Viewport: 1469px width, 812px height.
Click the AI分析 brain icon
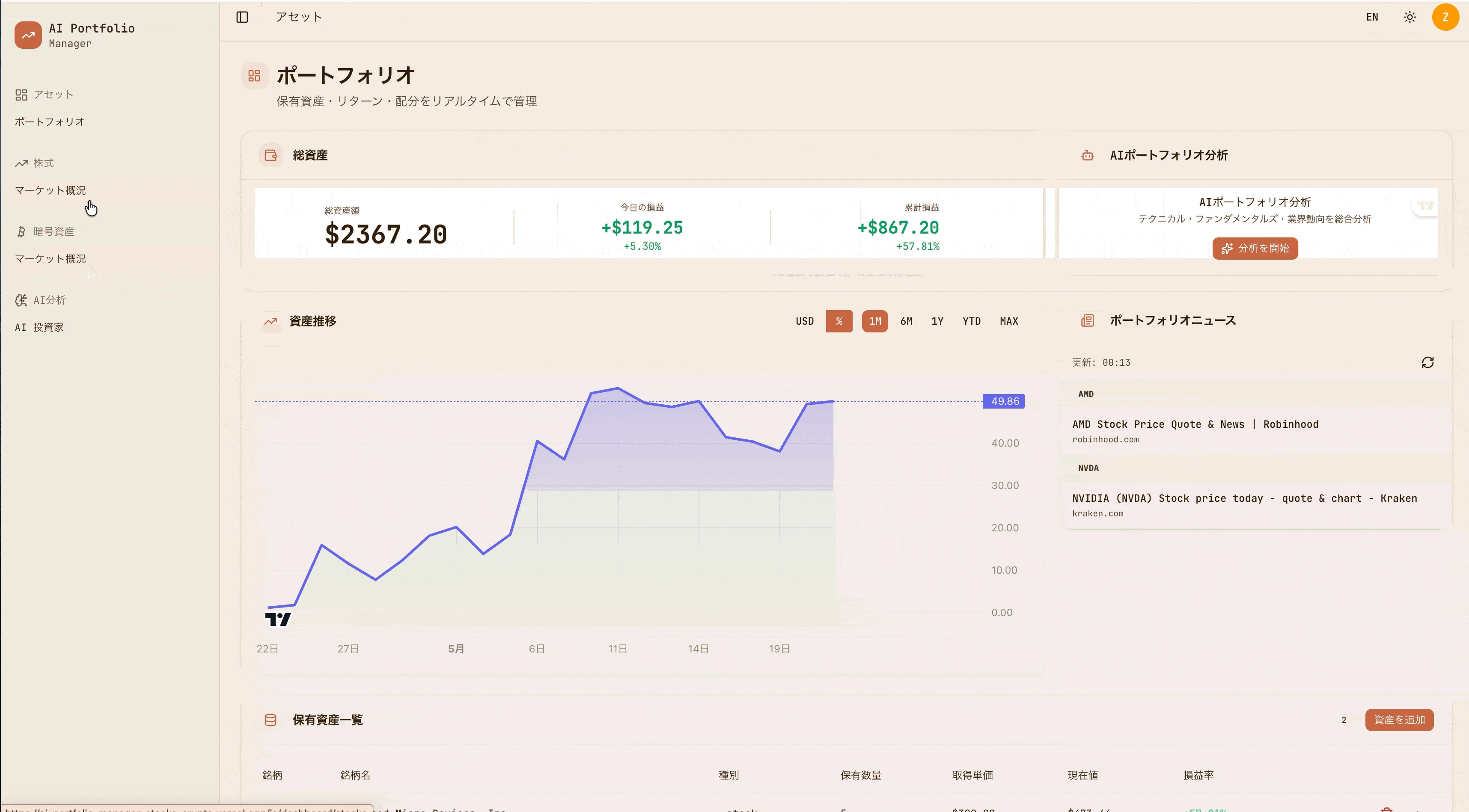tap(21, 300)
